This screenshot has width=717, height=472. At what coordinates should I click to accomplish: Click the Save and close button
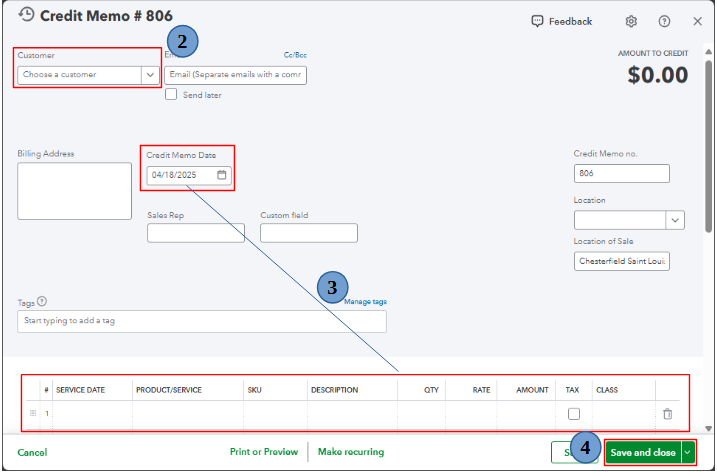coord(643,452)
